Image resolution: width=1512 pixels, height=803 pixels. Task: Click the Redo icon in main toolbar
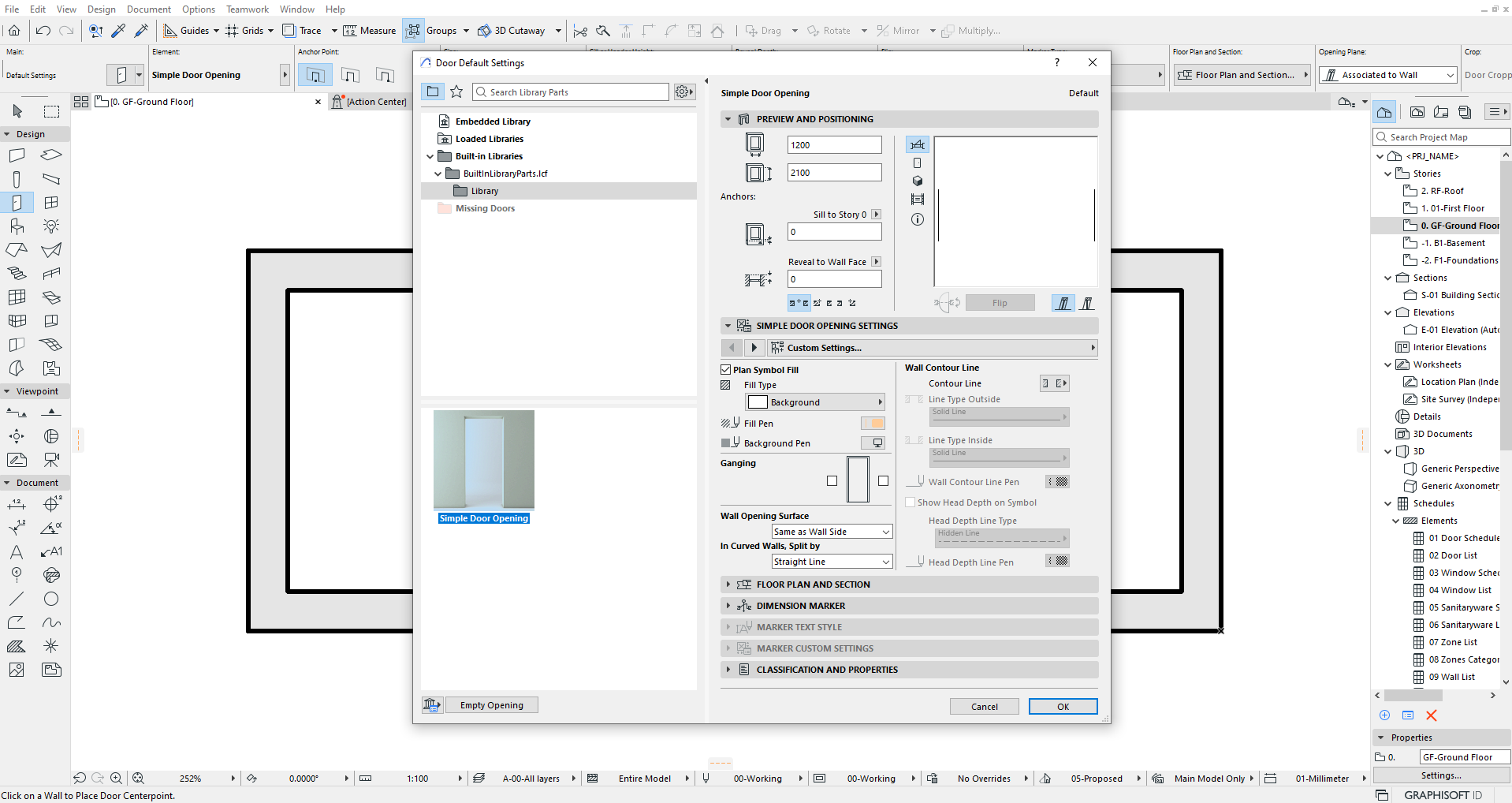pos(67,31)
